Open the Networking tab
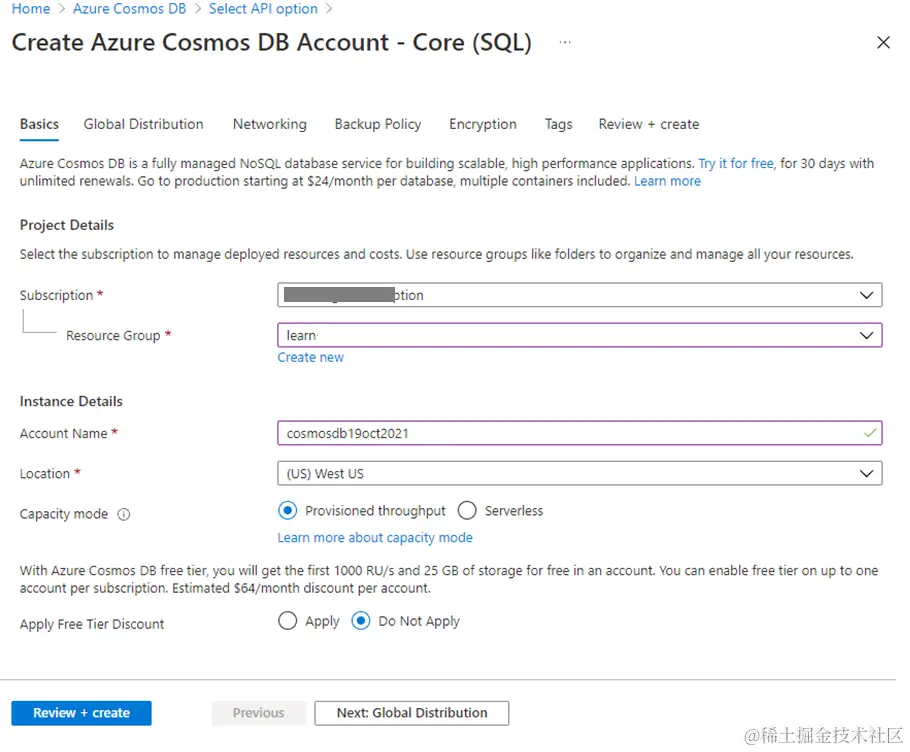The width and height of the screenshot is (910, 752). tap(269, 124)
